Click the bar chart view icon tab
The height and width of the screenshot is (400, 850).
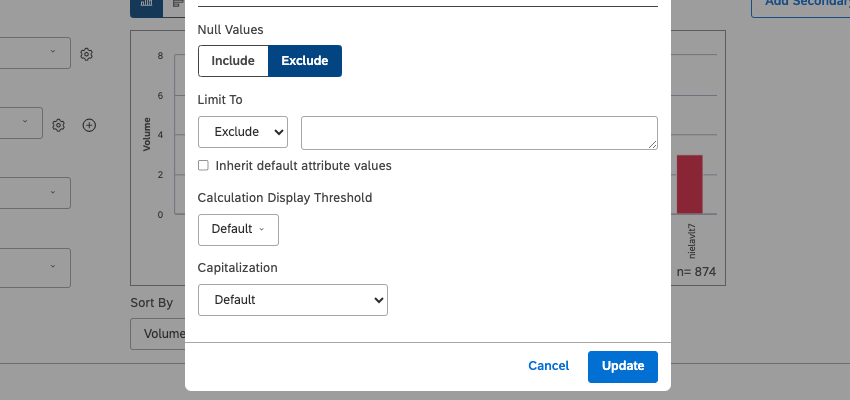(x=147, y=4)
